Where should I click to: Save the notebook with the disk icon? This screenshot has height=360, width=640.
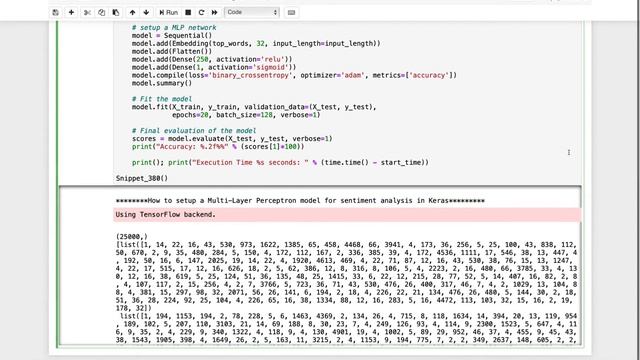(x=56, y=13)
